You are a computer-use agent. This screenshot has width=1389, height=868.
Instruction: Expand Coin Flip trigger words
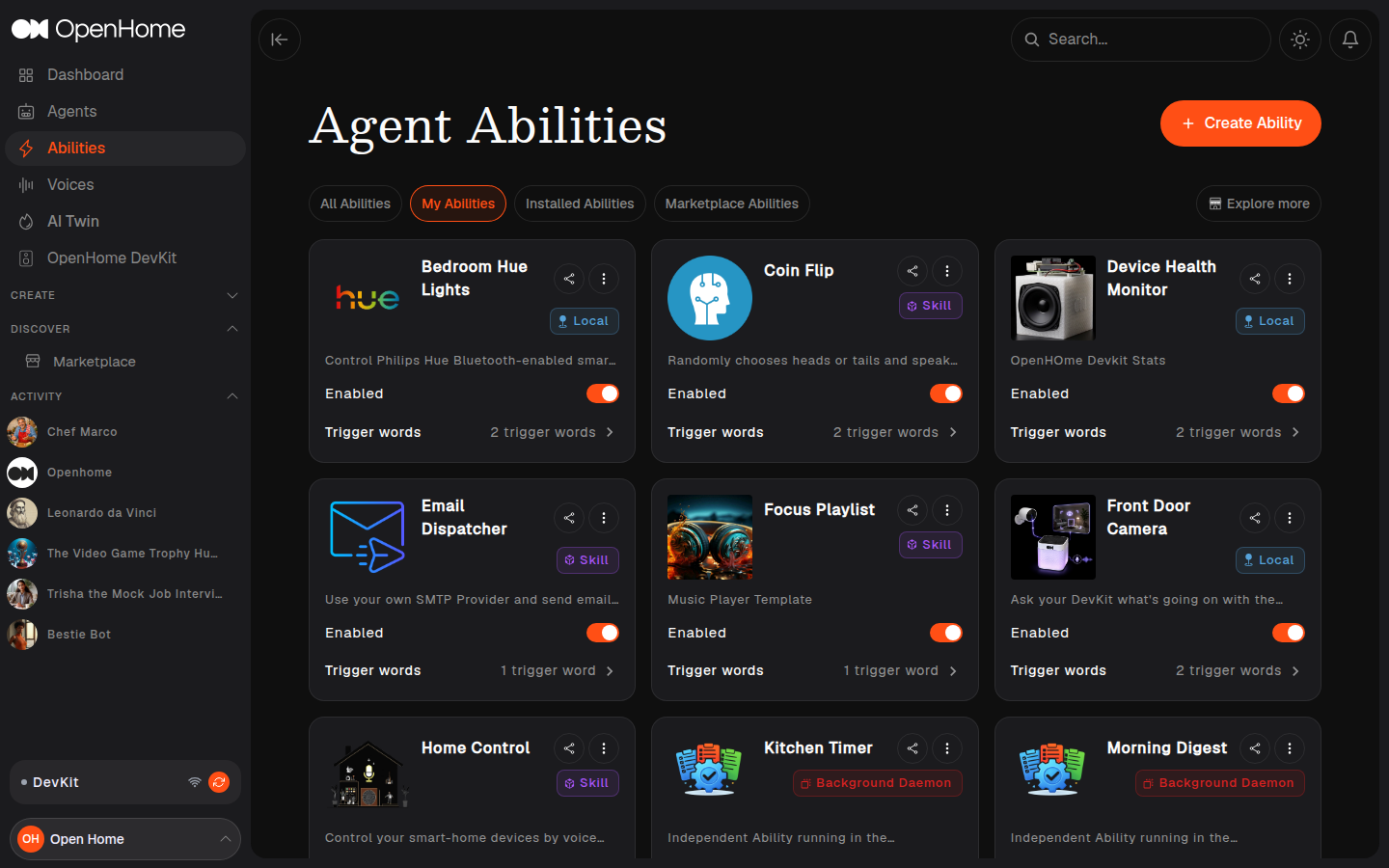pyautogui.click(x=896, y=432)
